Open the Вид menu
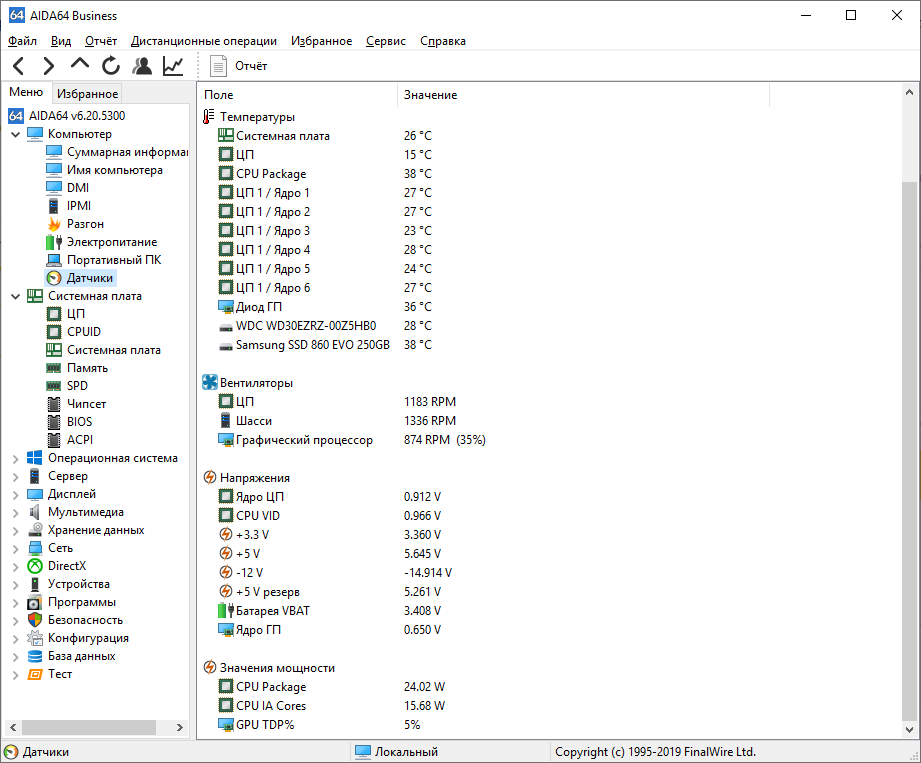 [x=60, y=41]
